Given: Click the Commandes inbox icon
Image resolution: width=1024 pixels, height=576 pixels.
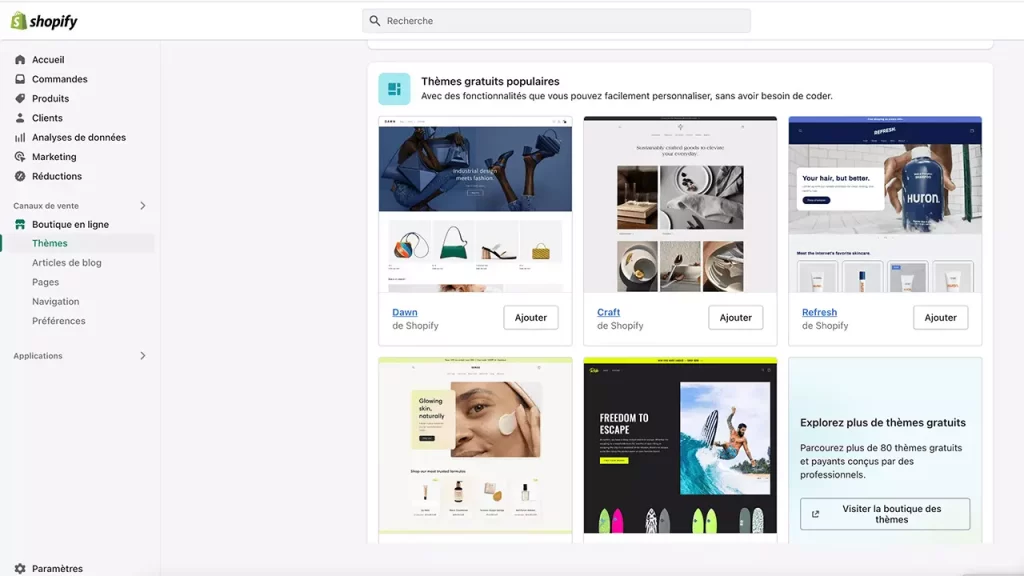Looking at the screenshot, I should click(x=20, y=79).
